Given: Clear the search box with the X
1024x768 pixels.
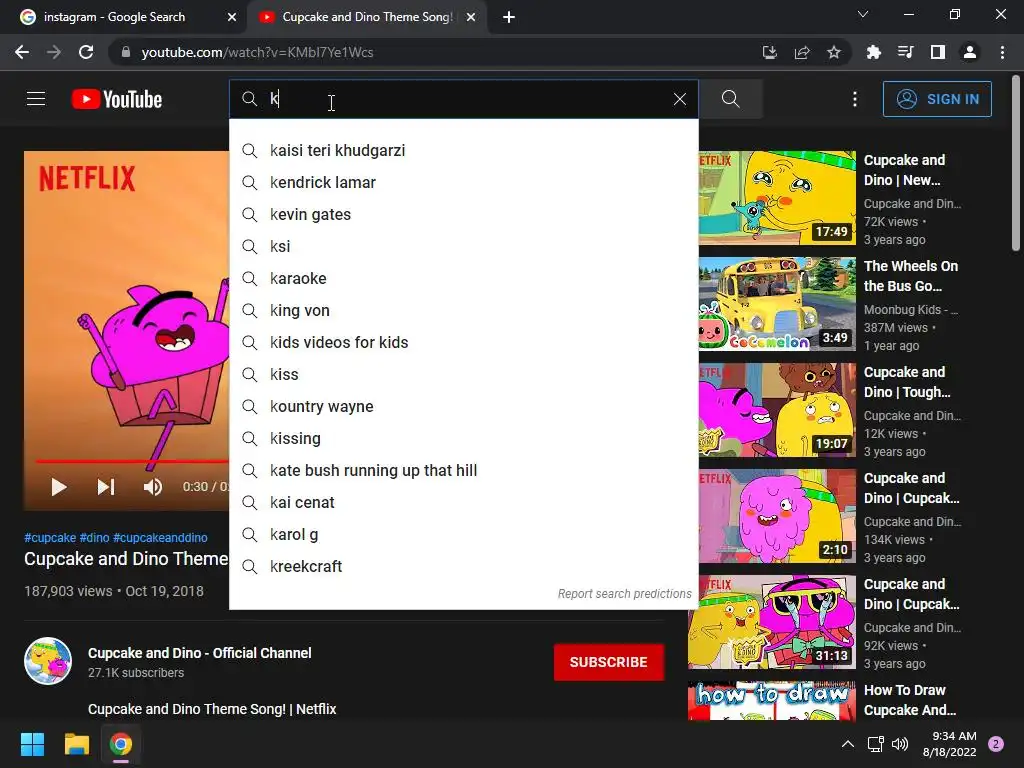Looking at the screenshot, I should (x=680, y=99).
